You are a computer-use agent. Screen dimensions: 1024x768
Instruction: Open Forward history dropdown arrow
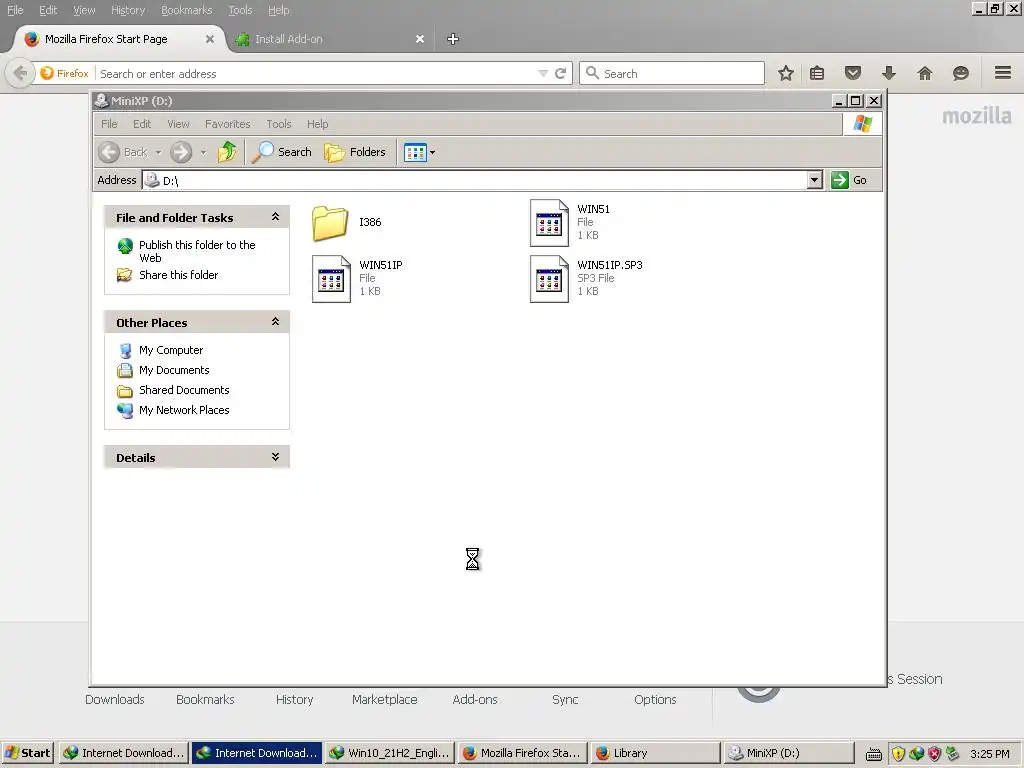click(x=203, y=153)
